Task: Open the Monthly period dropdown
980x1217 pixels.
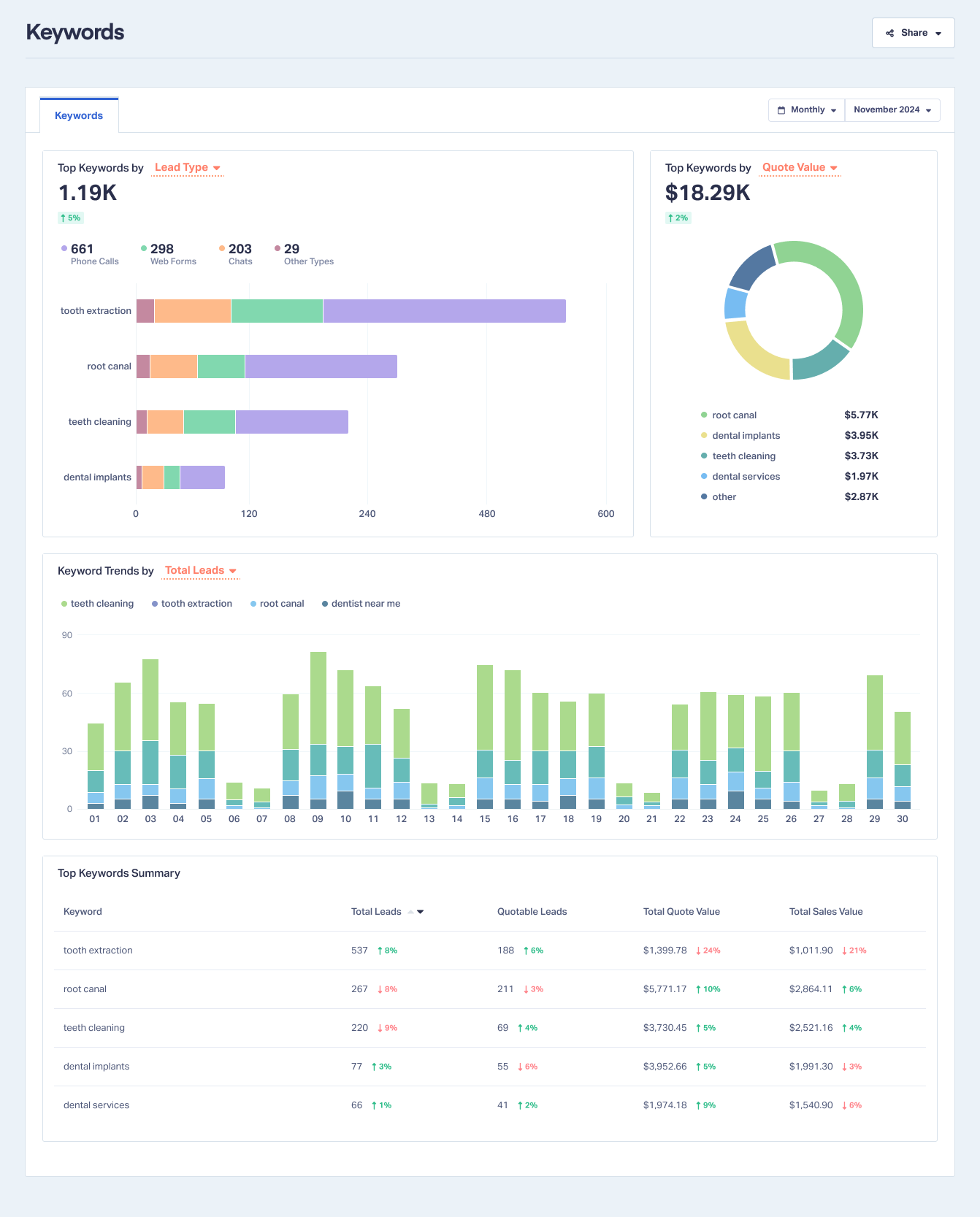Action: pos(806,110)
